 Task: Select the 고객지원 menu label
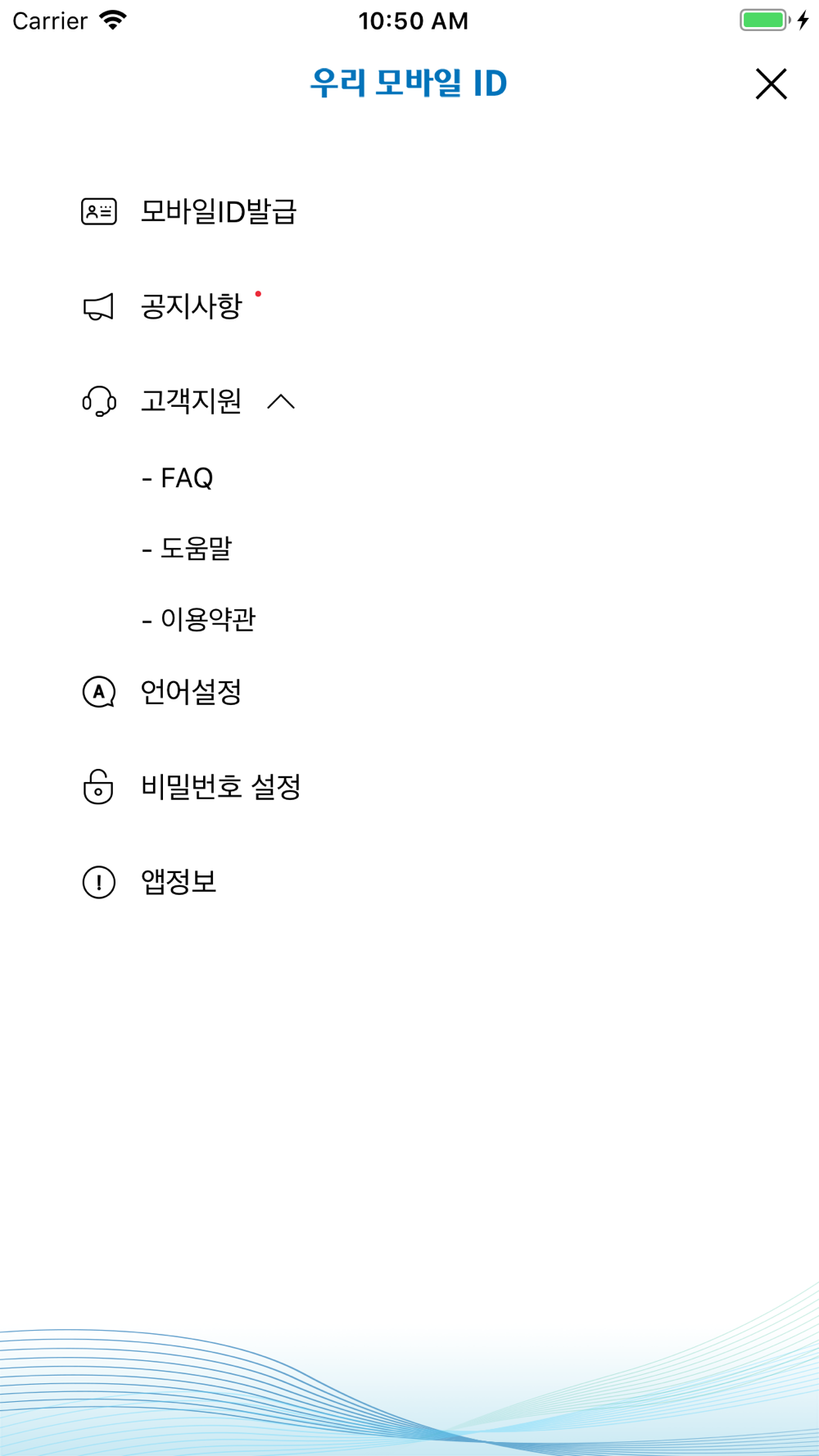click(191, 401)
